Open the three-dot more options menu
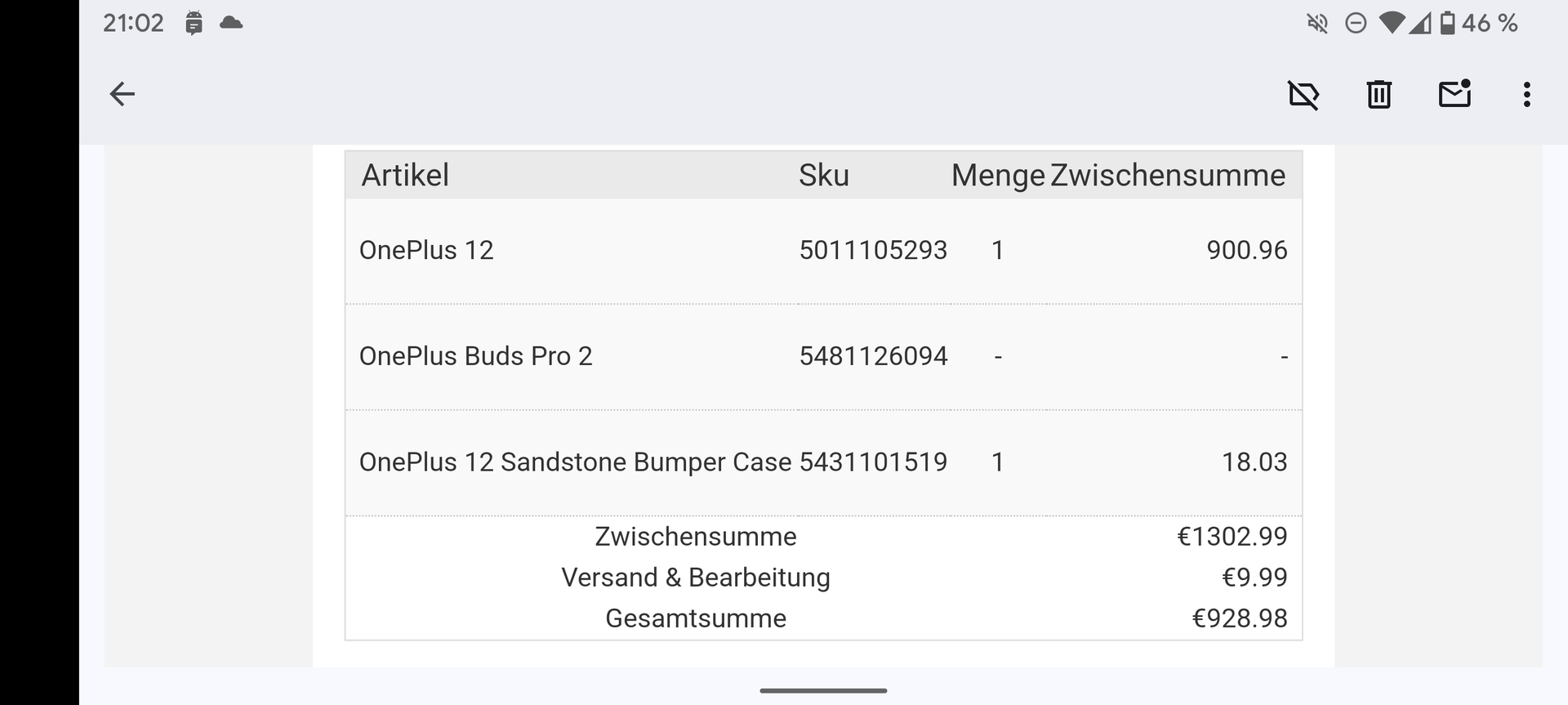1568x705 pixels. tap(1526, 95)
